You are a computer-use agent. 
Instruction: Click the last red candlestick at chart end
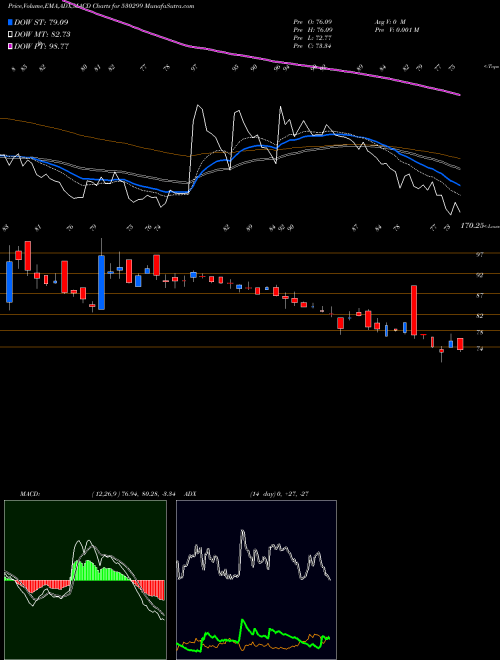tap(460, 344)
